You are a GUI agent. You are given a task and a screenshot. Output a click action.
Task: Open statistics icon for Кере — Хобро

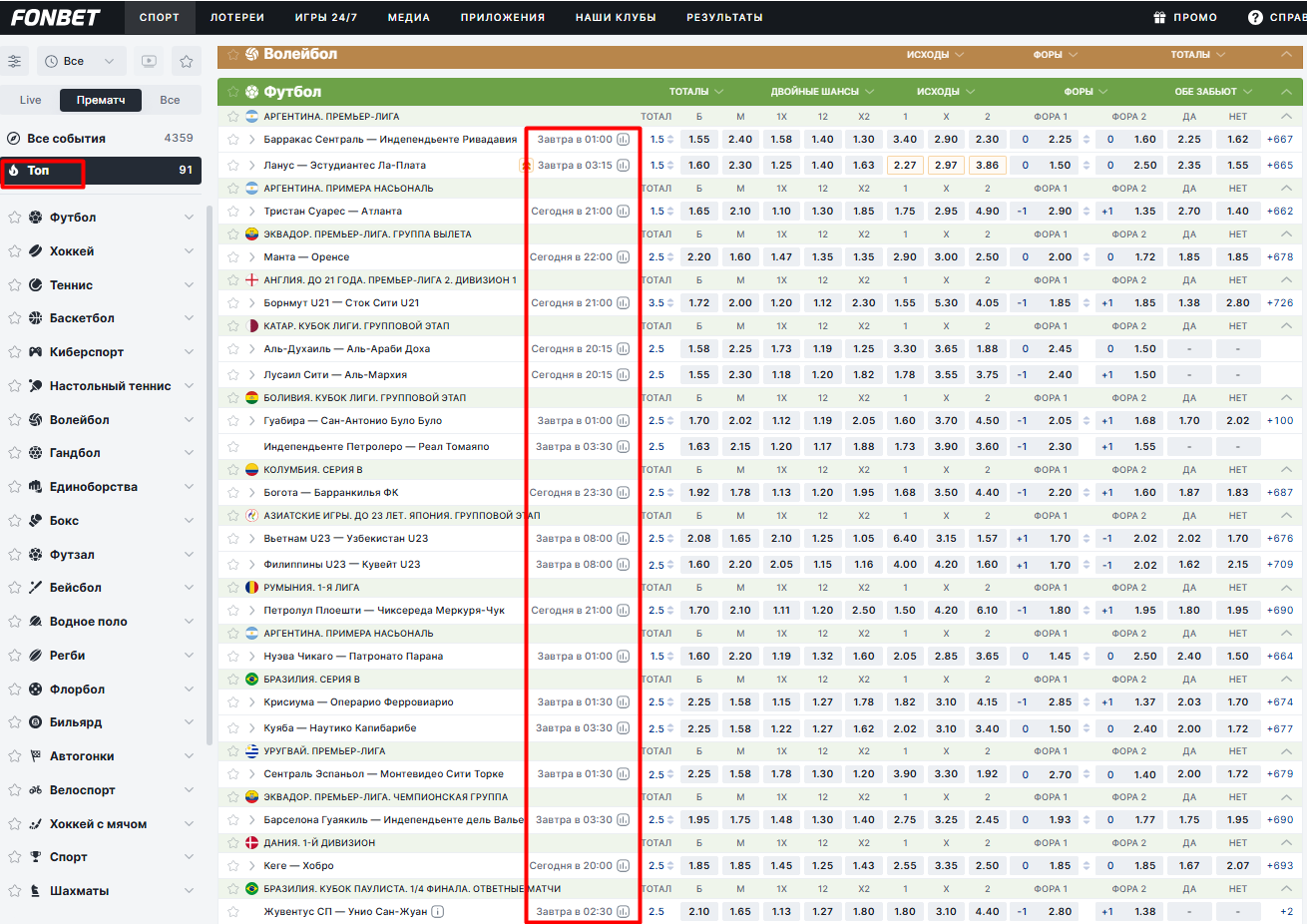(624, 866)
